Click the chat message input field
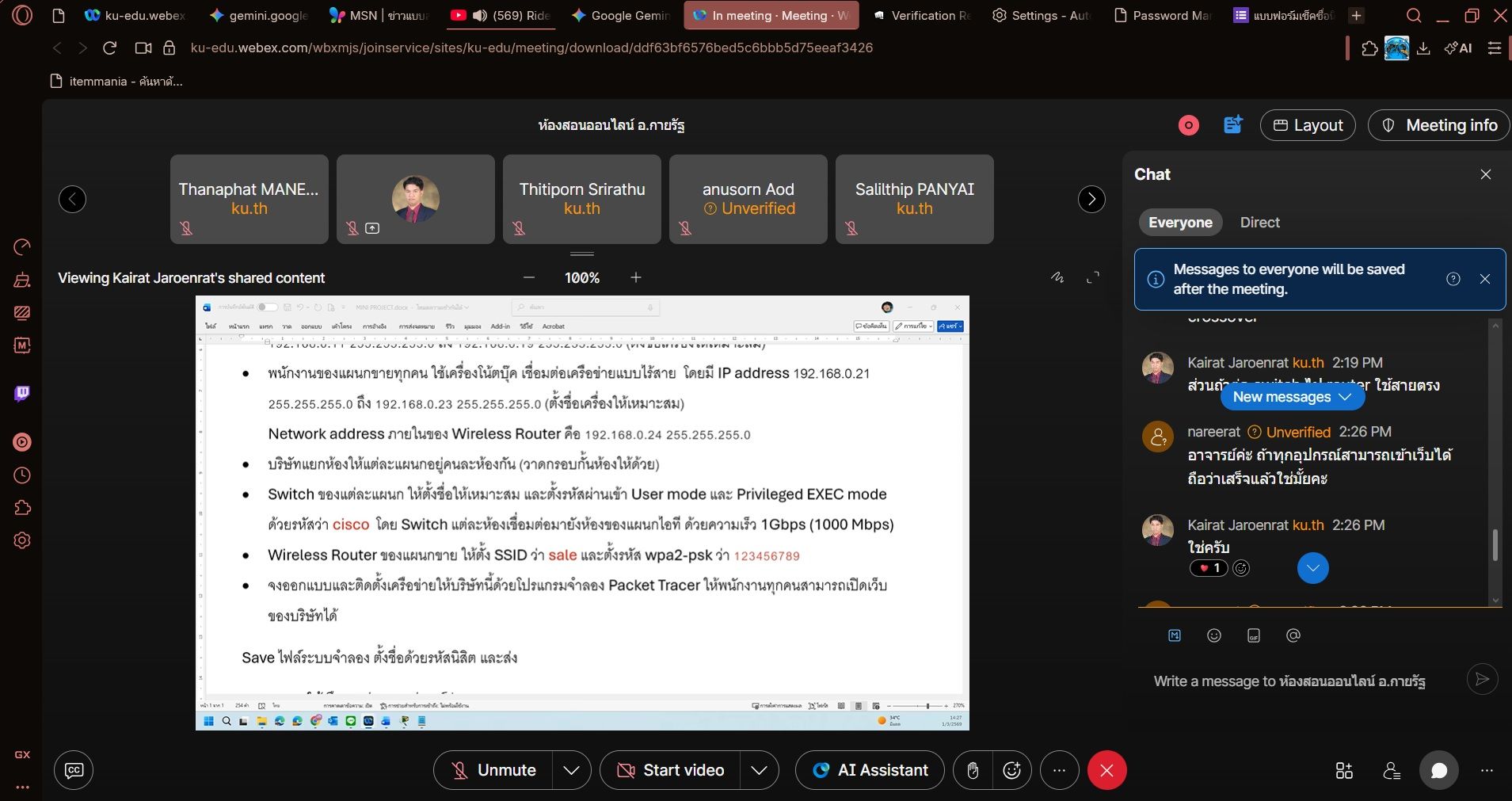This screenshot has height=801, width=1512. (1299, 681)
